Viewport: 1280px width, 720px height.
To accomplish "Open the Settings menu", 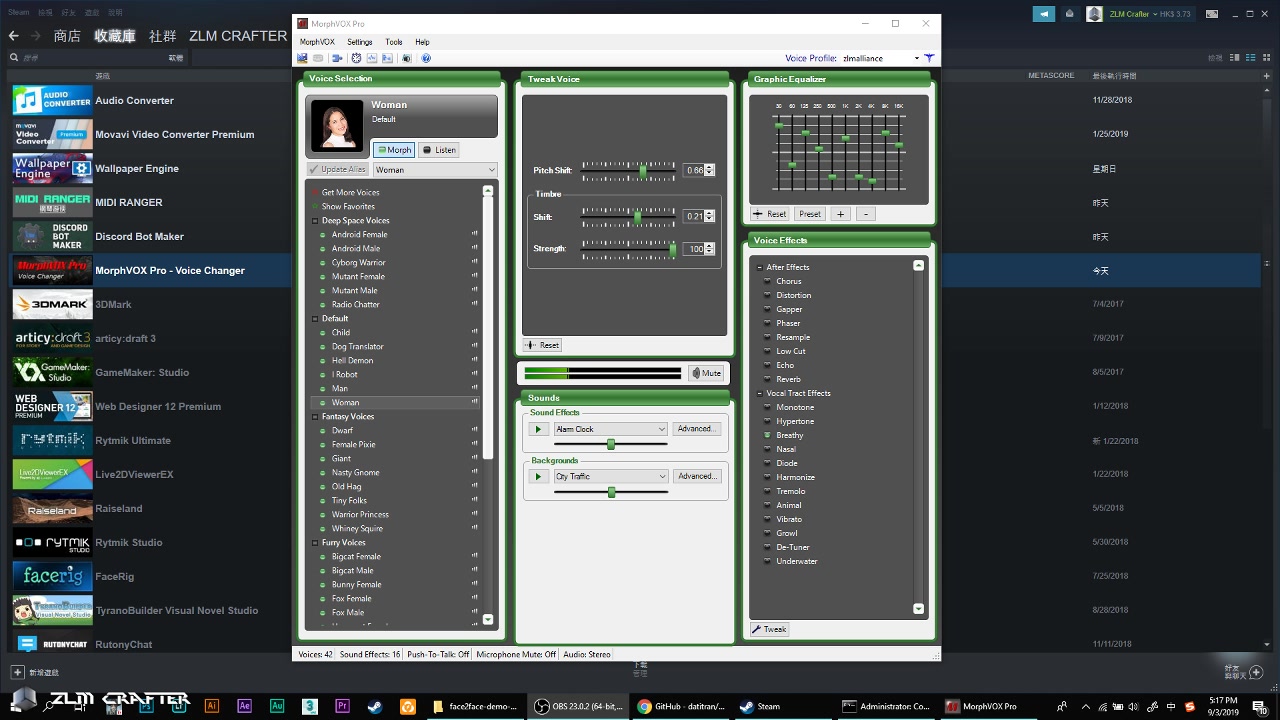I will (x=360, y=42).
